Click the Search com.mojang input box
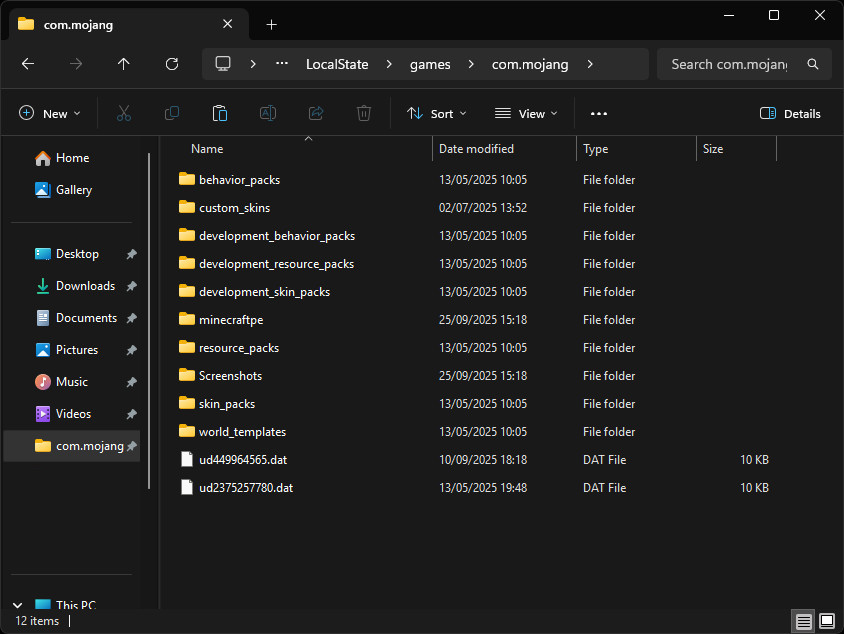Screen dimensions: 844x634 pos(730,64)
